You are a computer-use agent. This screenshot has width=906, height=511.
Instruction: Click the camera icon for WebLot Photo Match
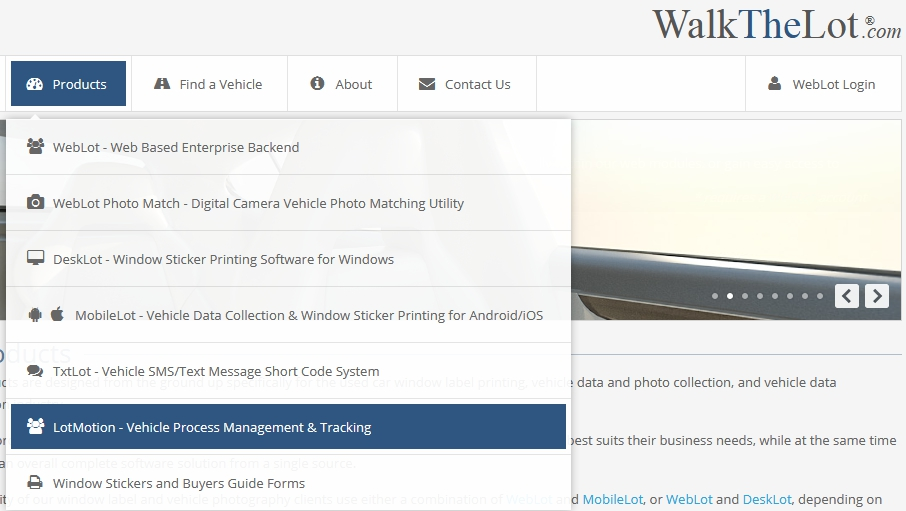click(x=35, y=202)
